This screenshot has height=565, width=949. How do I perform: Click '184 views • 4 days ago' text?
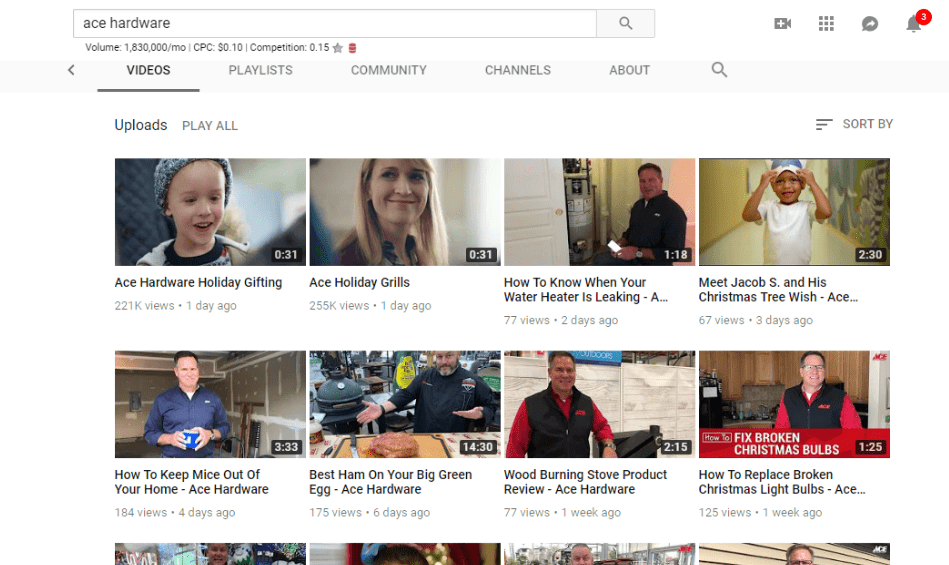point(175,512)
